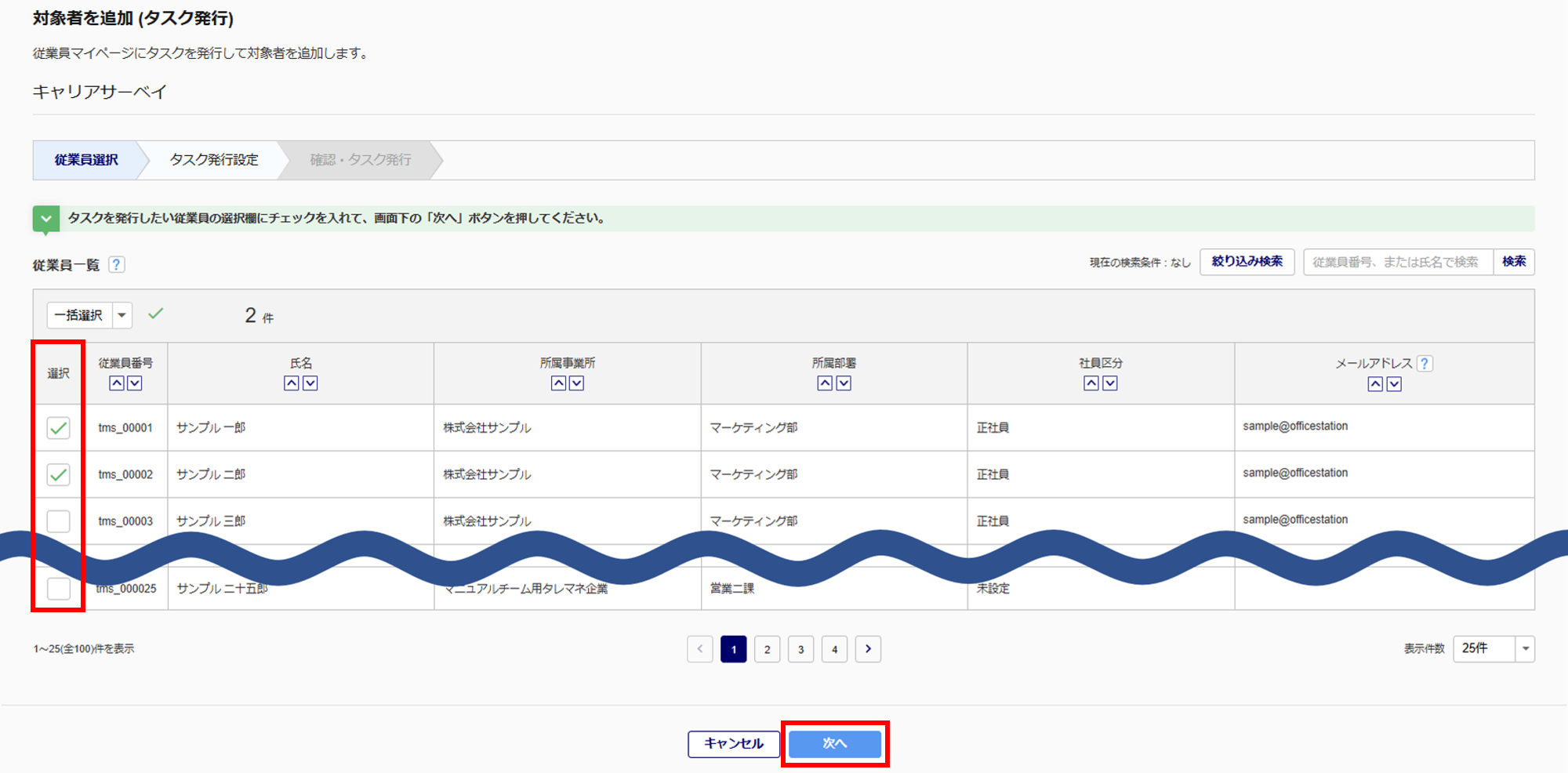Click 次へ button
Screen dimensions: 1568x773
click(835, 744)
